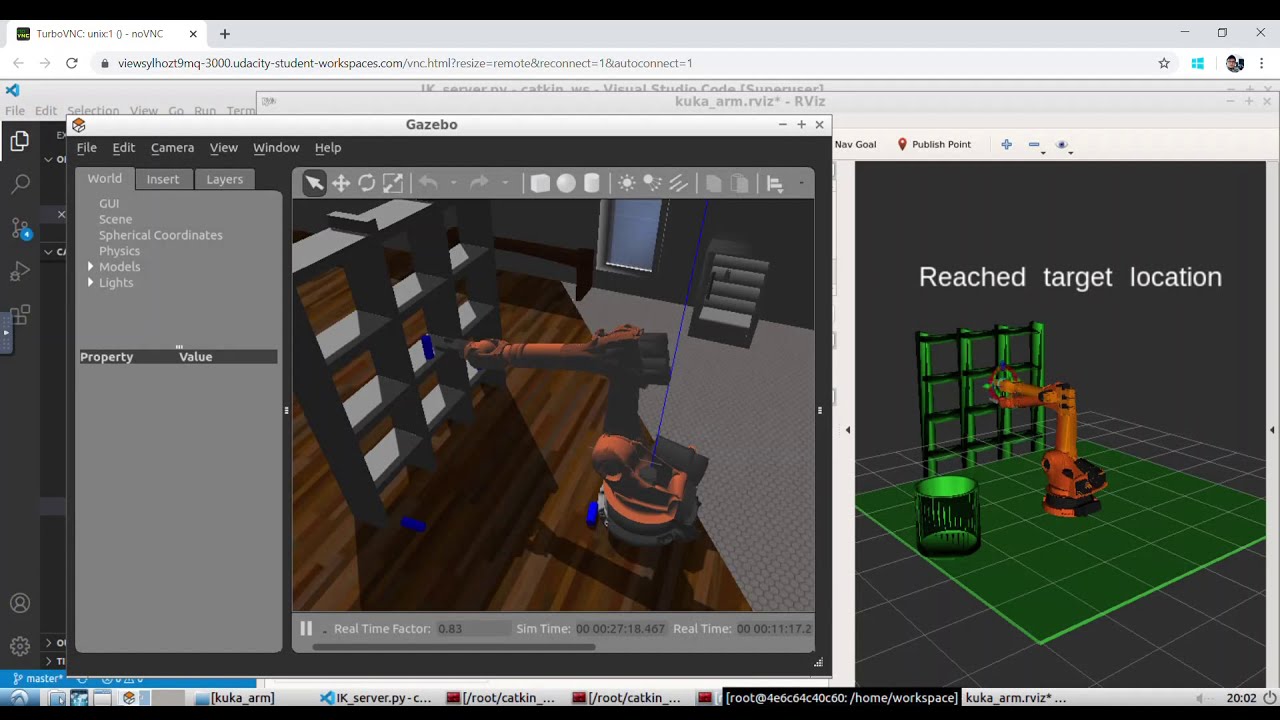This screenshot has width=1280, height=720.
Task: Select Spherical Coordinates in World tree
Action: pos(160,235)
